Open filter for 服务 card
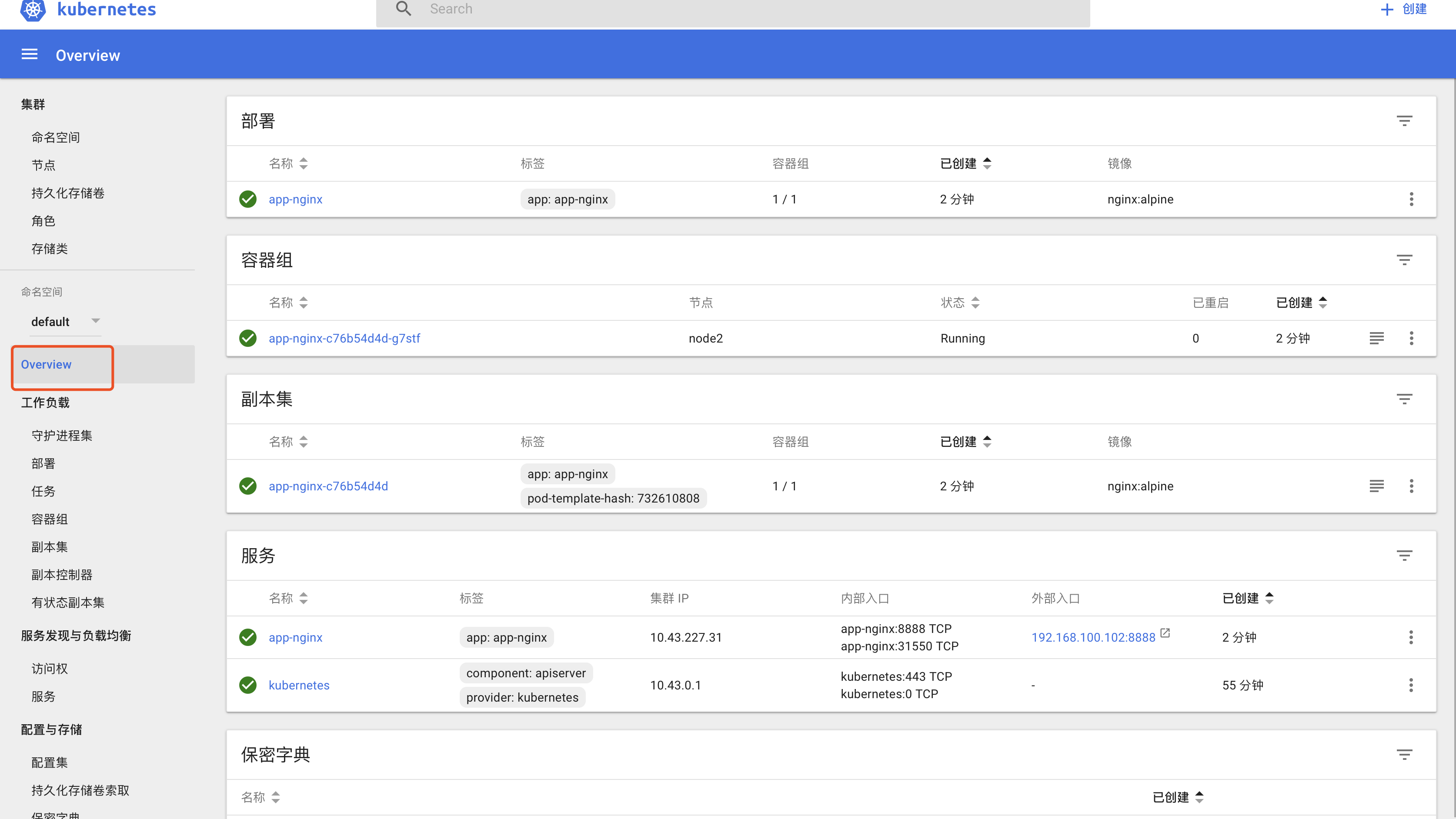Screen dimensions: 1456x819 coord(1404,555)
